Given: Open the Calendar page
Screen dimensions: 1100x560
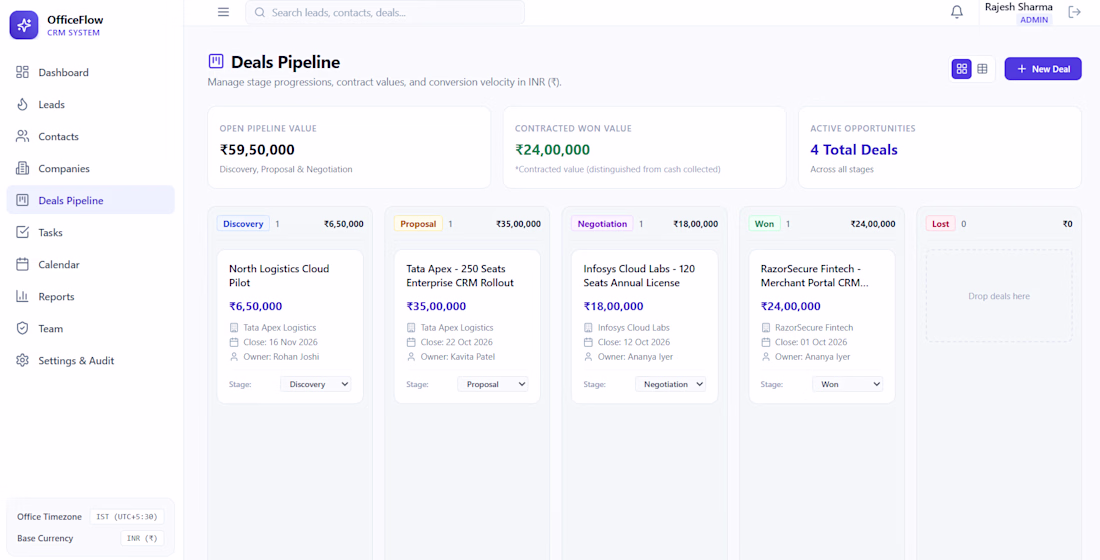Looking at the screenshot, I should point(90,265).
